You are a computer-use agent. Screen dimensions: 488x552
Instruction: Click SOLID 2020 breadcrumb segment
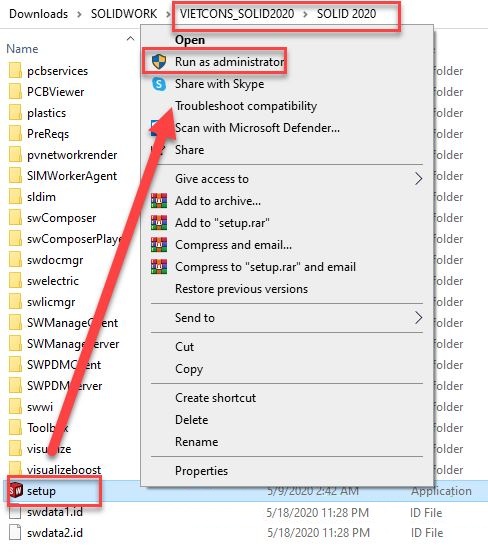[346, 14]
